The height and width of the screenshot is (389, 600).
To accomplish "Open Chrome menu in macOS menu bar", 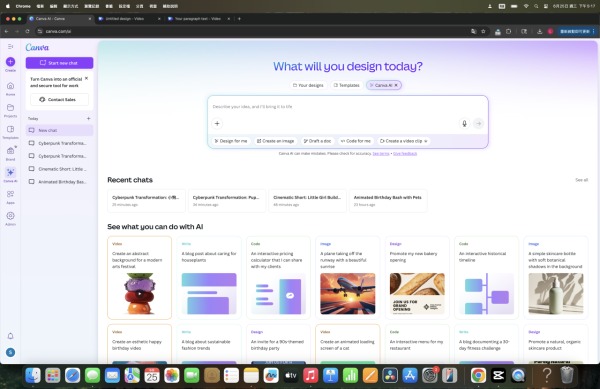I will coord(23,6).
